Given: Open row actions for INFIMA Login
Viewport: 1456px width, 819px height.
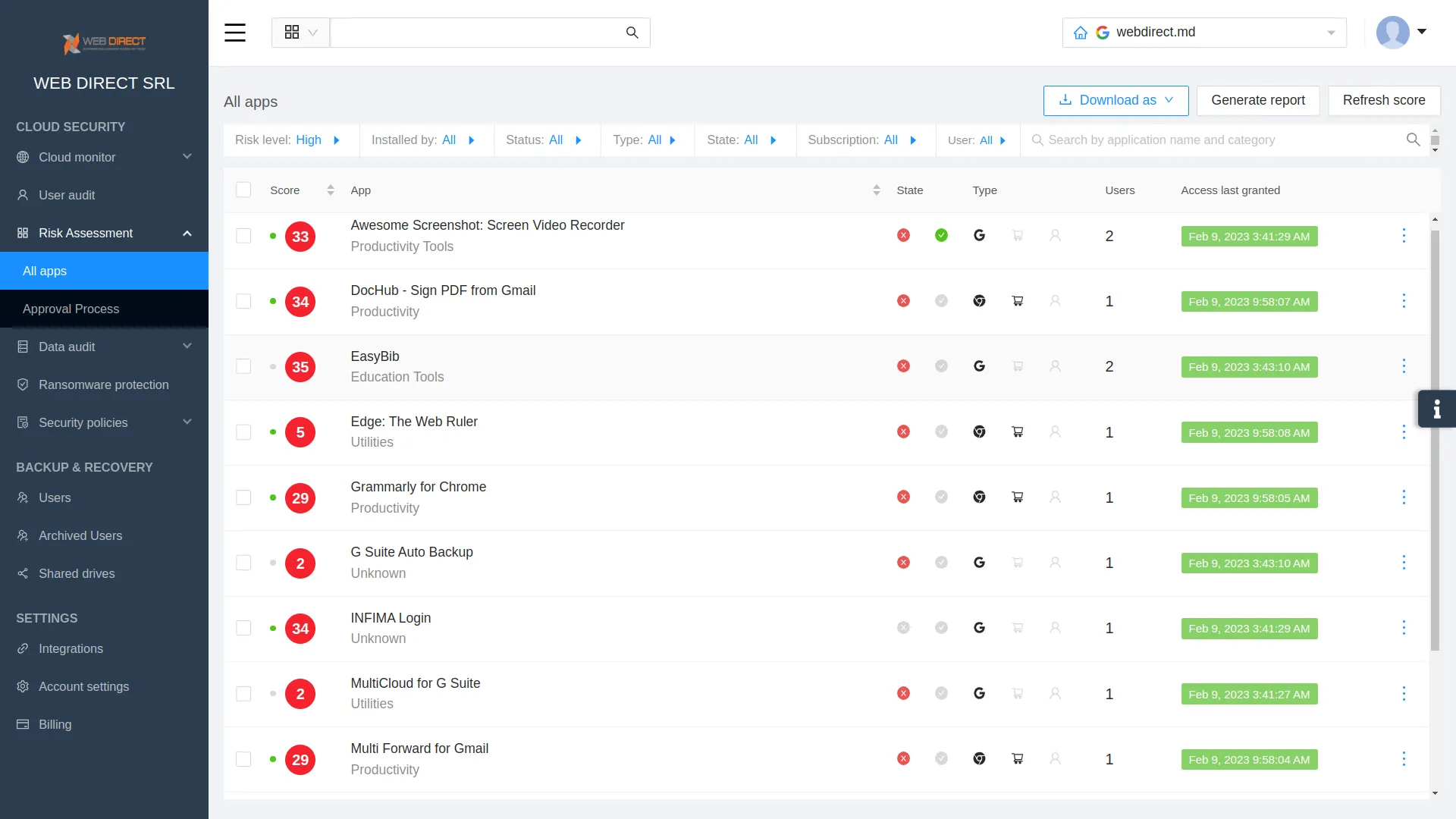Looking at the screenshot, I should point(1404,628).
